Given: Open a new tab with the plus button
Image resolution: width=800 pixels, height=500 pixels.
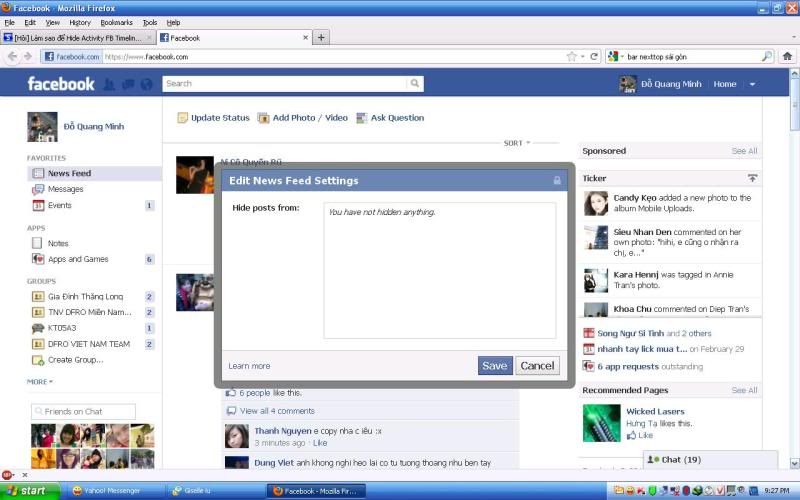Looking at the screenshot, I should [x=321, y=38].
